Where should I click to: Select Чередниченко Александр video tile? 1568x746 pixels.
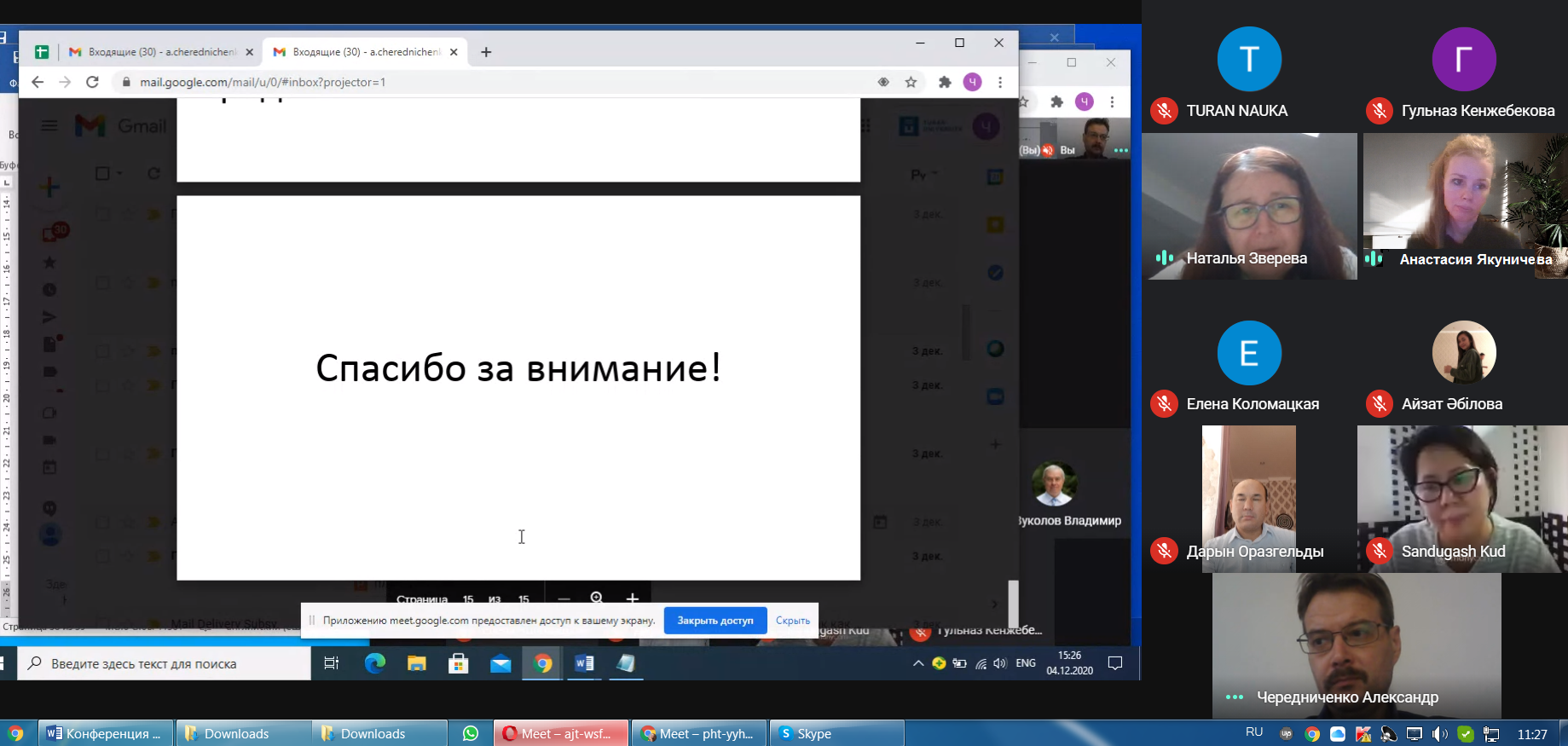coord(1357,645)
